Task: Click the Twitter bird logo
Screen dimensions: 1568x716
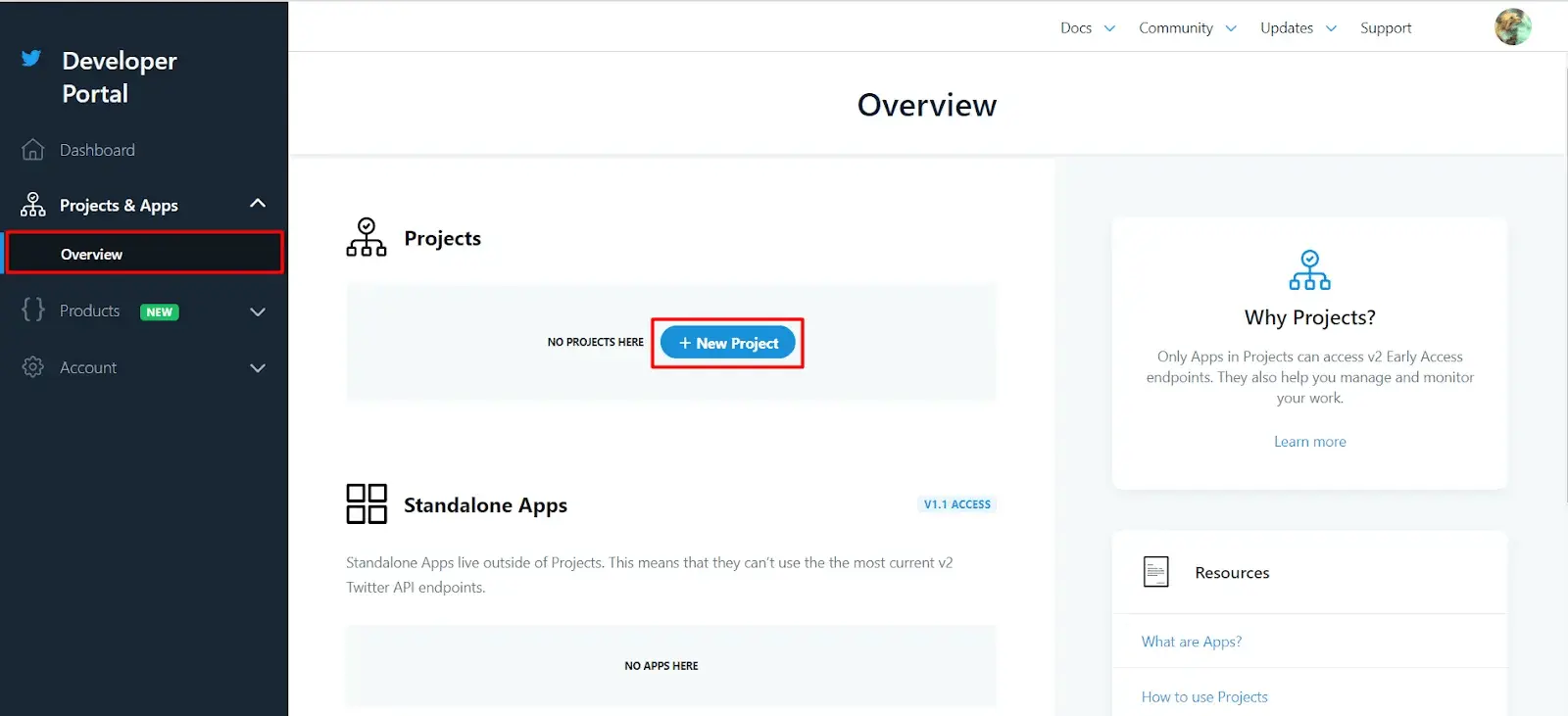Action: 31,58
